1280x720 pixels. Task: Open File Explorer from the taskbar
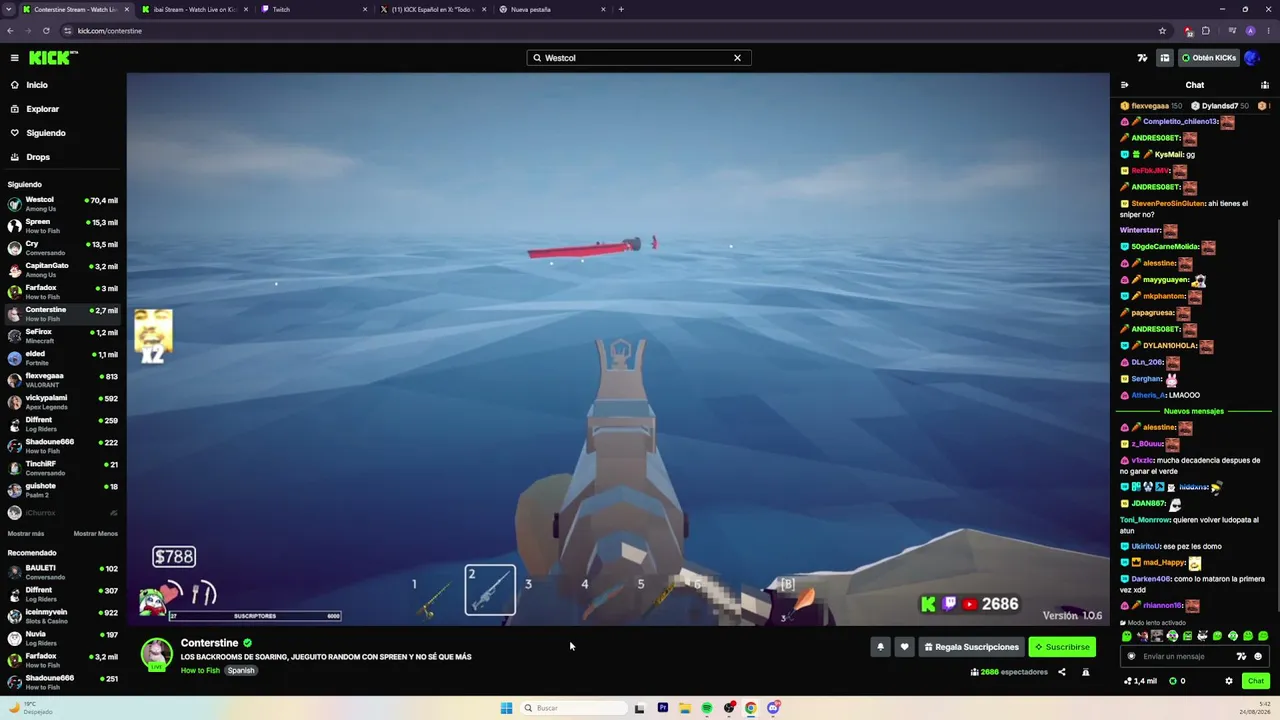point(685,708)
